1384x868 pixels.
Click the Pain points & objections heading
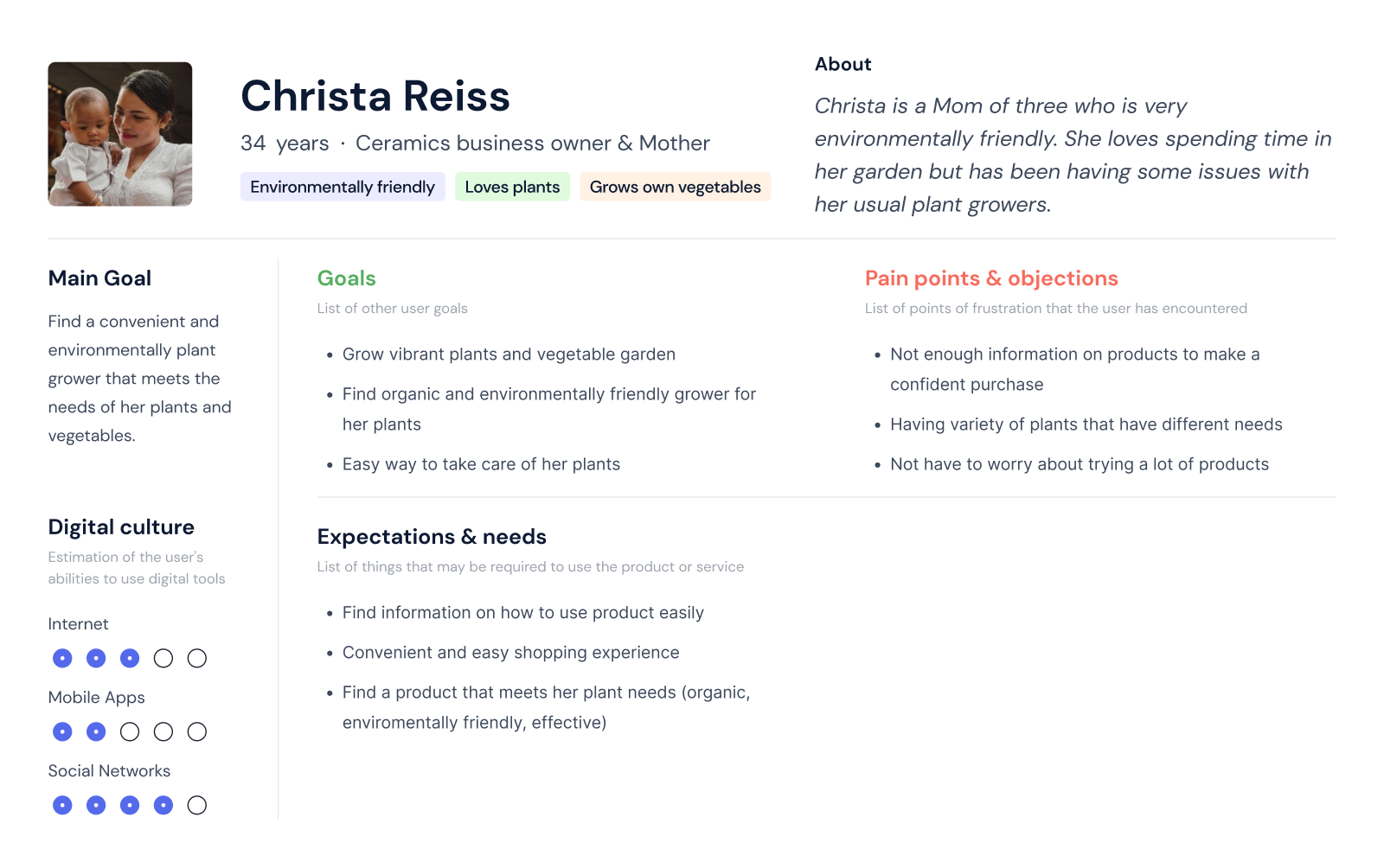click(991, 278)
